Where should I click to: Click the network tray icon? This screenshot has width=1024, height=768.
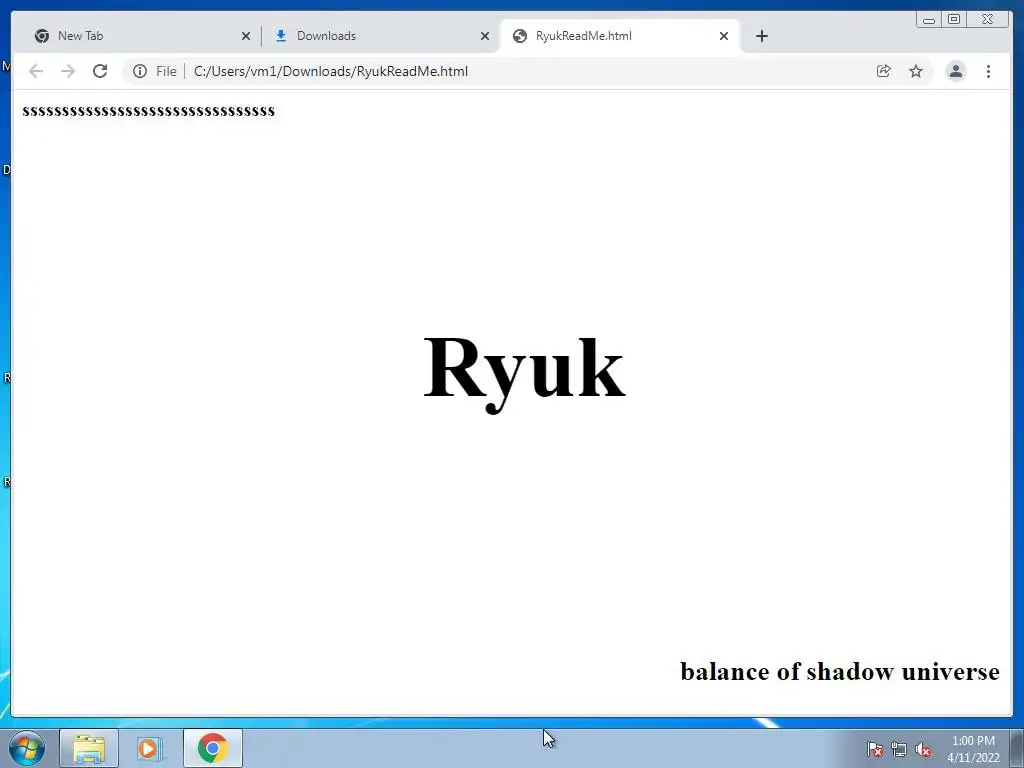(899, 749)
